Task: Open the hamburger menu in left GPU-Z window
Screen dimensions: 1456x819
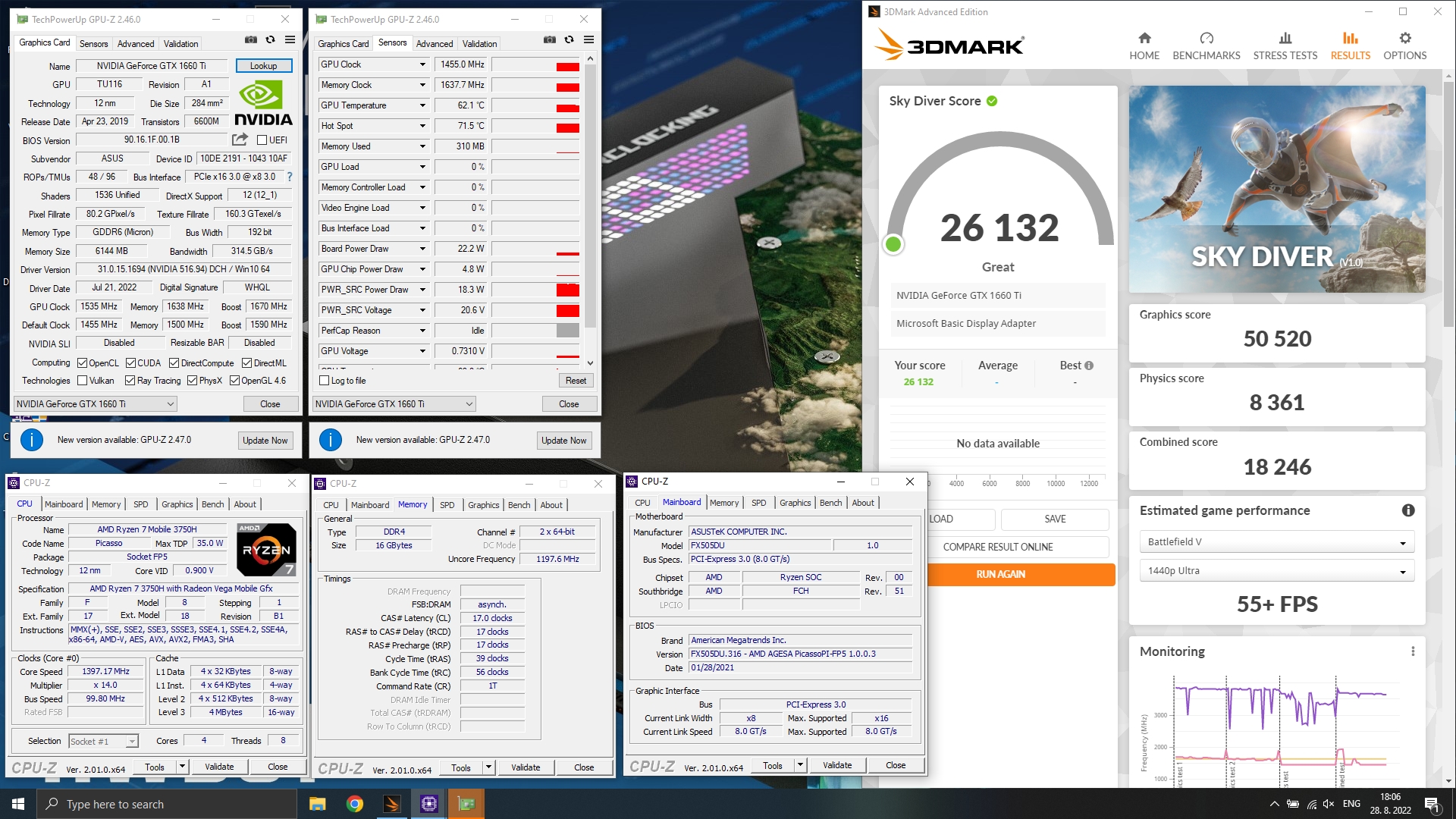Action: point(290,40)
